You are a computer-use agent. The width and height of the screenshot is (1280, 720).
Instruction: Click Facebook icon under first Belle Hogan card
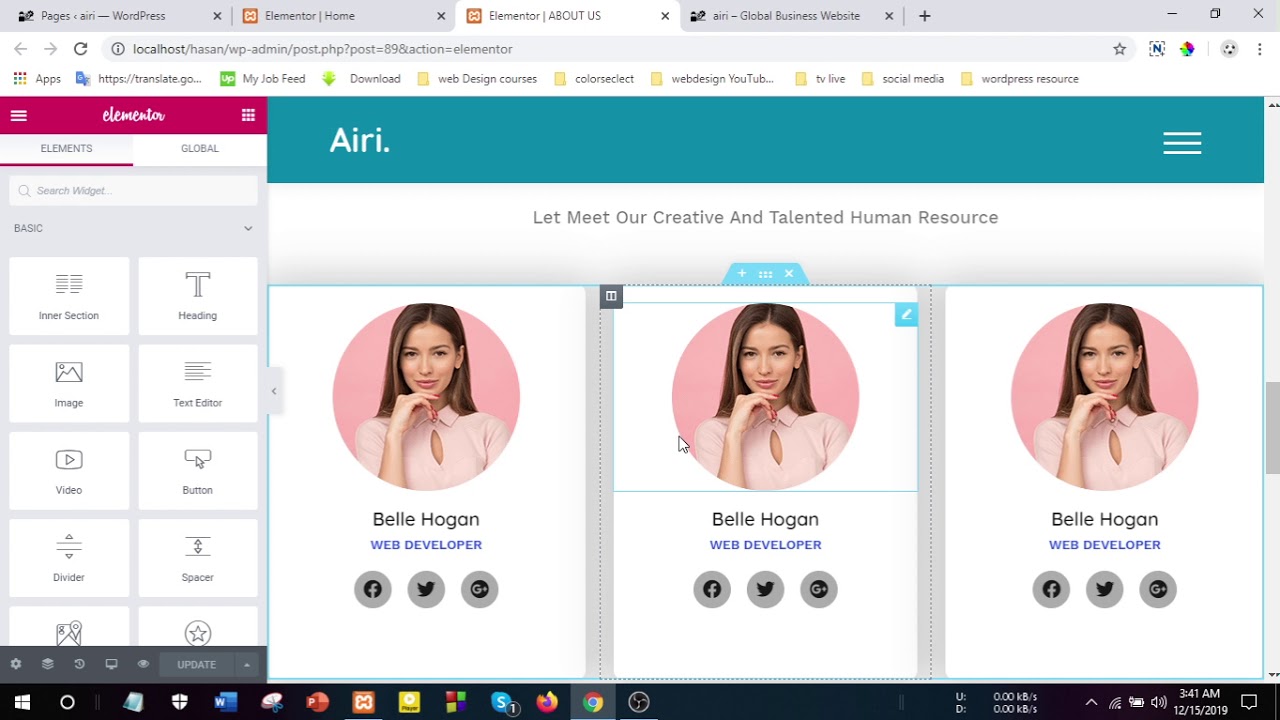coord(373,590)
